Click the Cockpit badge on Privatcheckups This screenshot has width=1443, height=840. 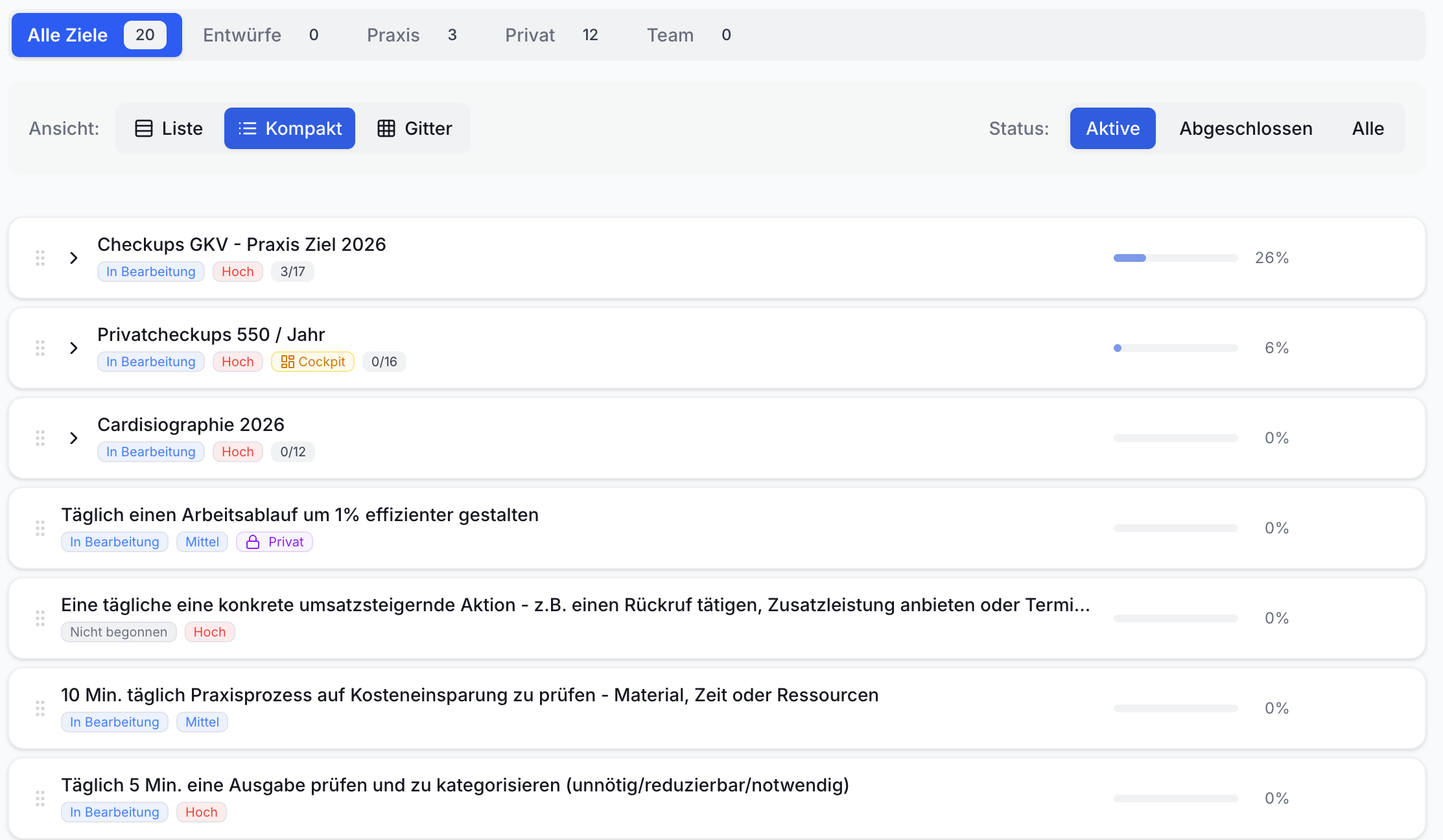pyautogui.click(x=312, y=362)
